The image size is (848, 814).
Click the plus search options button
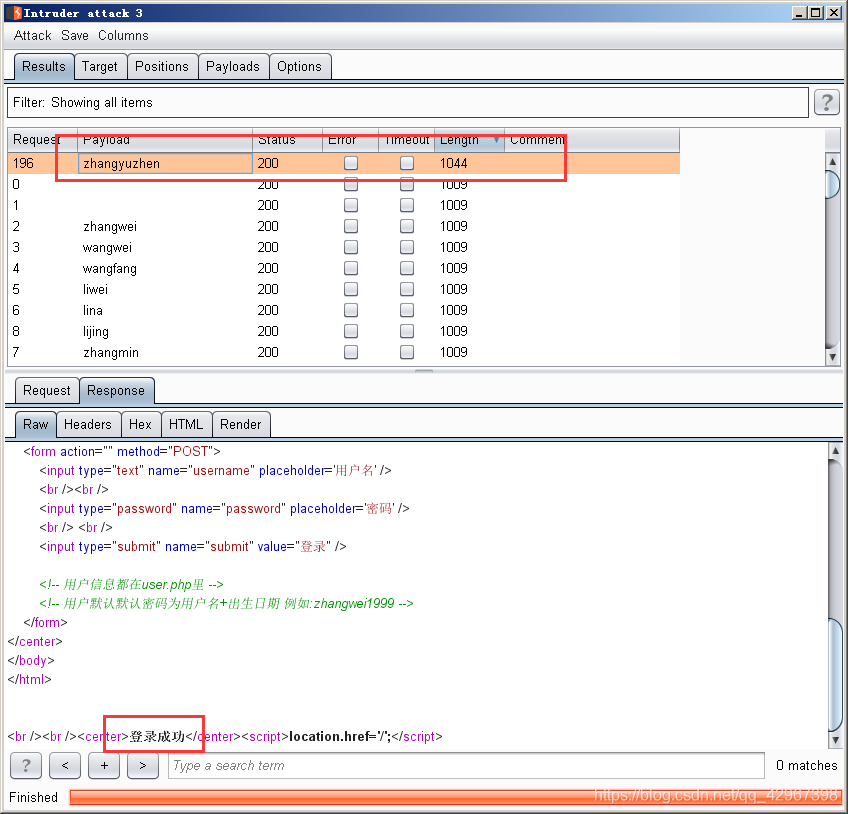pyautogui.click(x=104, y=765)
